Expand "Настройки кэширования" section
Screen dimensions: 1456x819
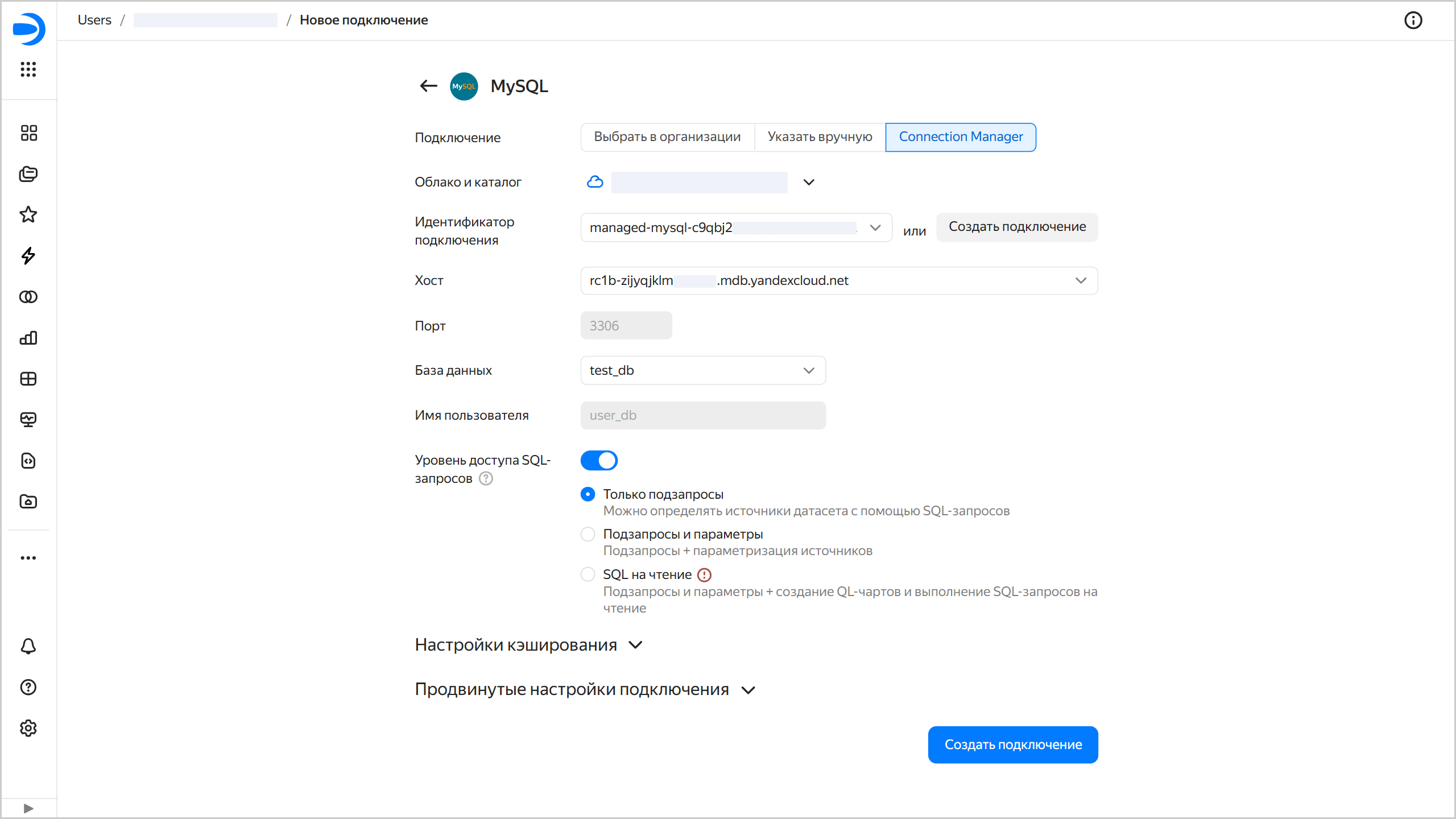point(528,645)
